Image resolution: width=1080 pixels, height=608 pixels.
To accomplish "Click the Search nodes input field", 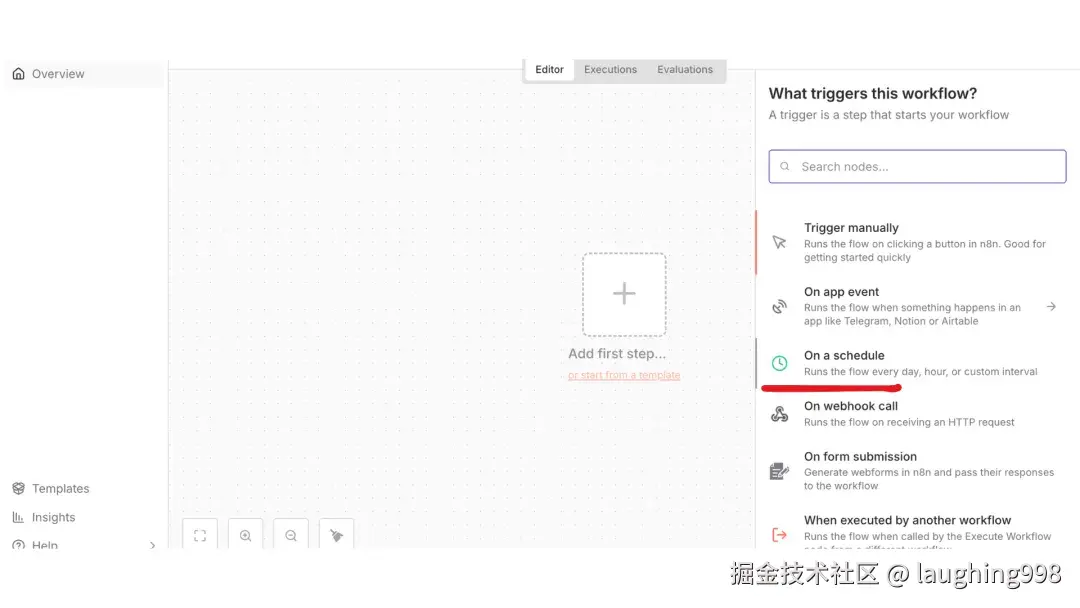I will click(x=917, y=167).
